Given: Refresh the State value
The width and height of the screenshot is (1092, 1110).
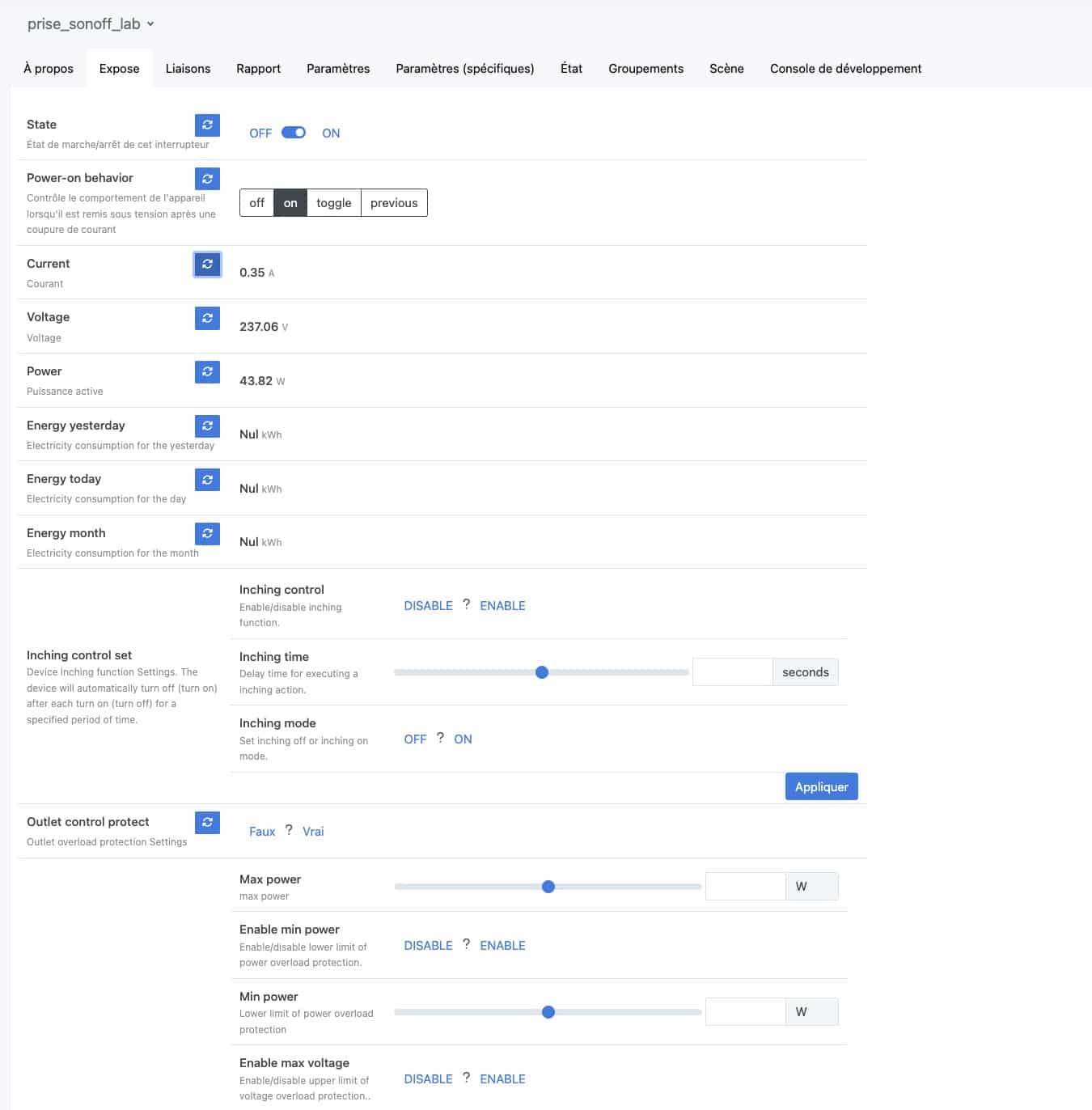Looking at the screenshot, I should pyautogui.click(x=207, y=125).
